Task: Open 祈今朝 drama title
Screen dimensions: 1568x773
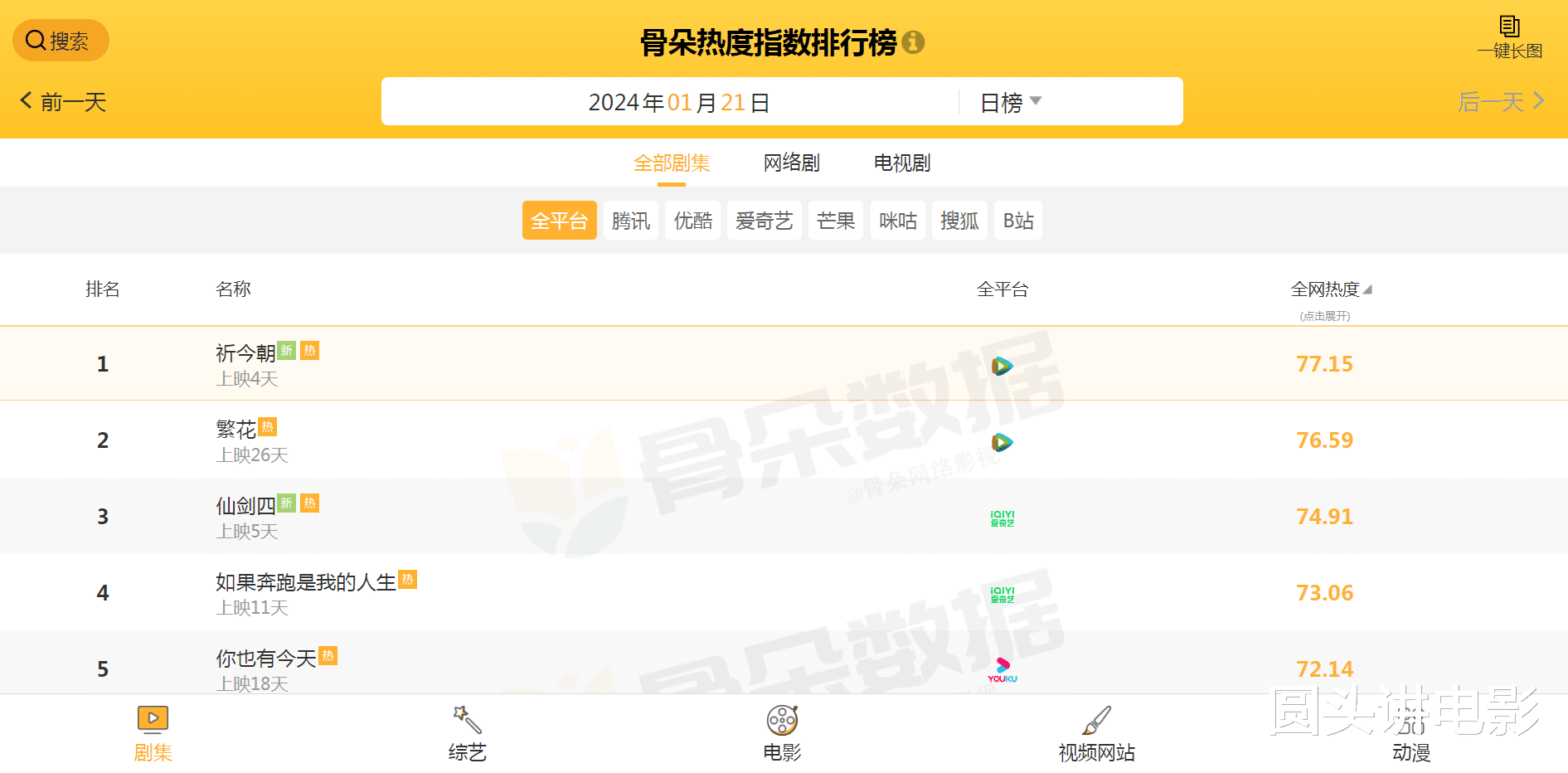Action: pyautogui.click(x=245, y=353)
